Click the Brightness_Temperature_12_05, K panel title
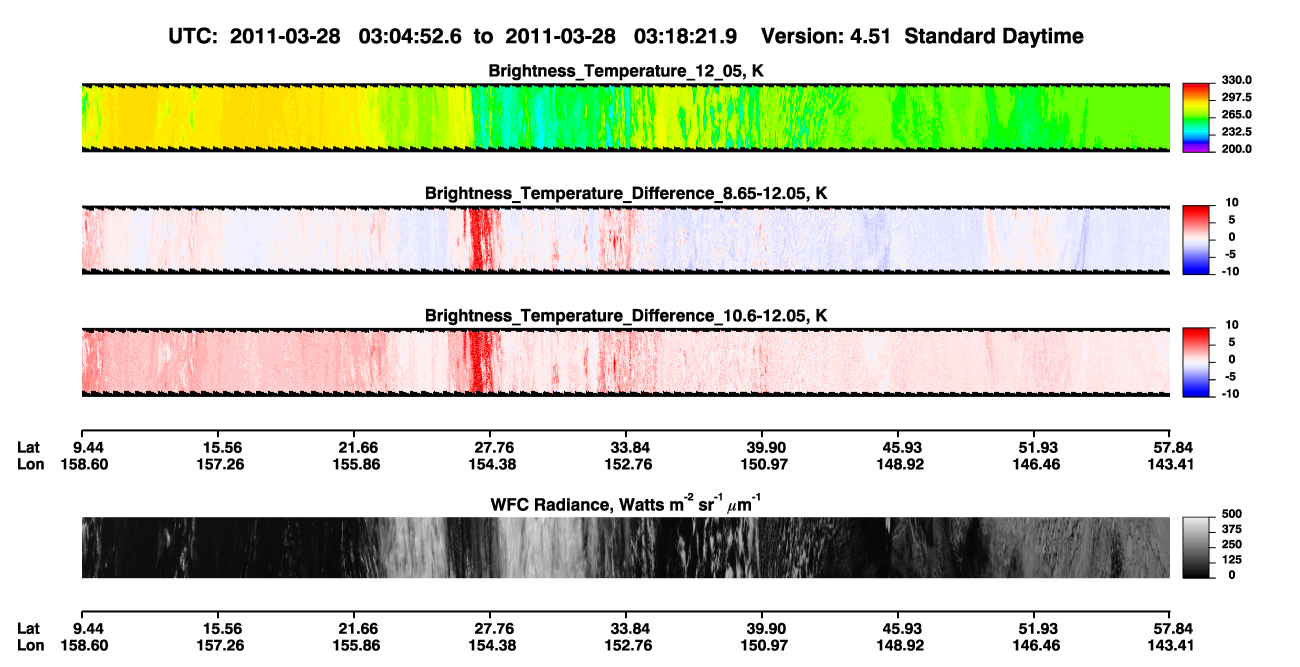This screenshot has width=1300, height=667. [x=625, y=71]
